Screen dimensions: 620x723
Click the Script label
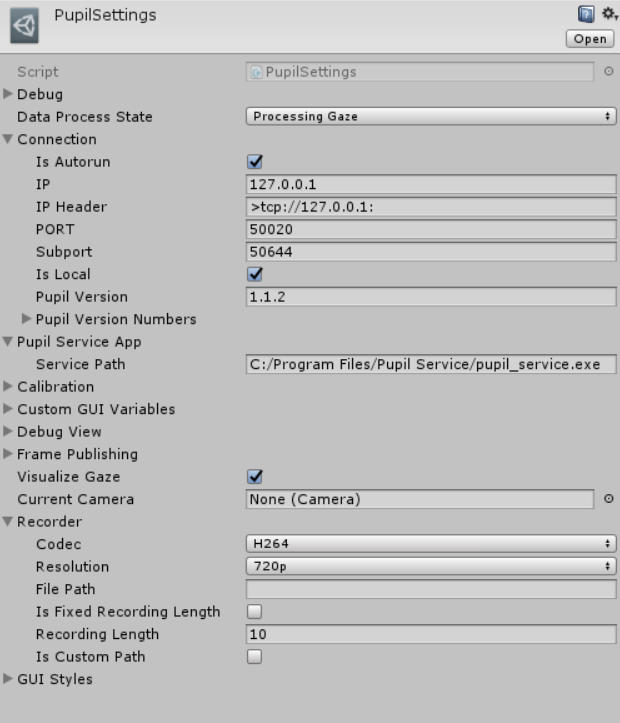(x=38, y=72)
